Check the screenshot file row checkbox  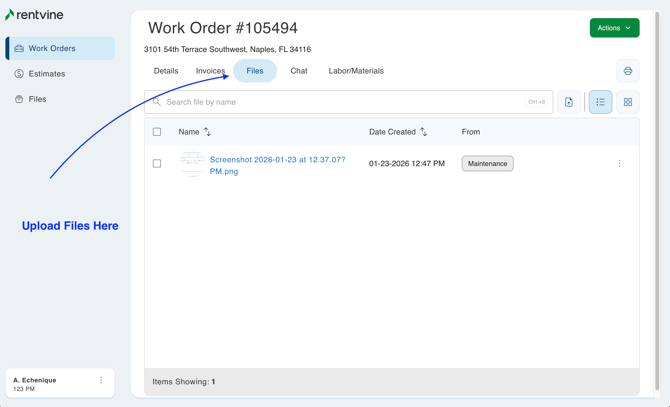(157, 164)
